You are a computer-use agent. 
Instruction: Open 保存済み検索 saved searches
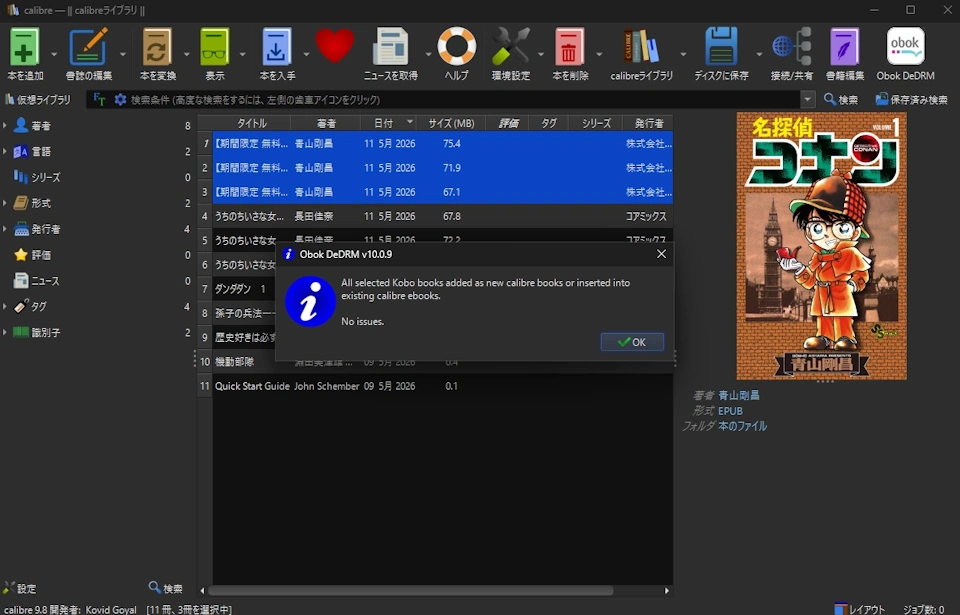pos(911,99)
